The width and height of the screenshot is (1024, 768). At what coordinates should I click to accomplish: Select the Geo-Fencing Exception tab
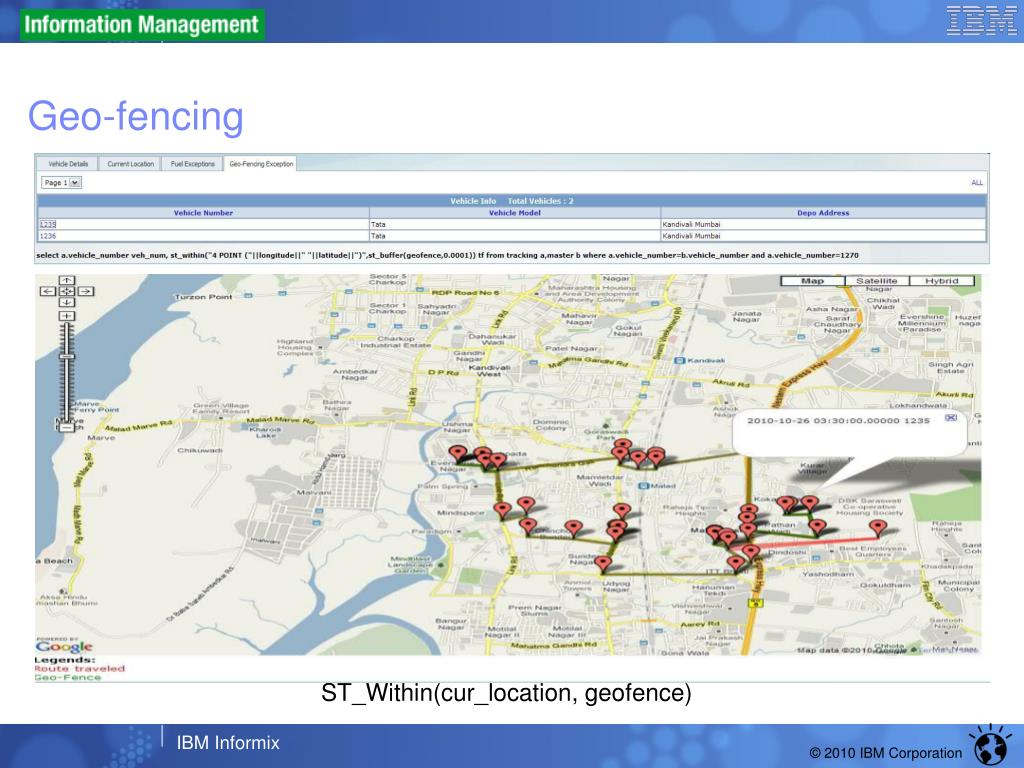tap(261, 164)
